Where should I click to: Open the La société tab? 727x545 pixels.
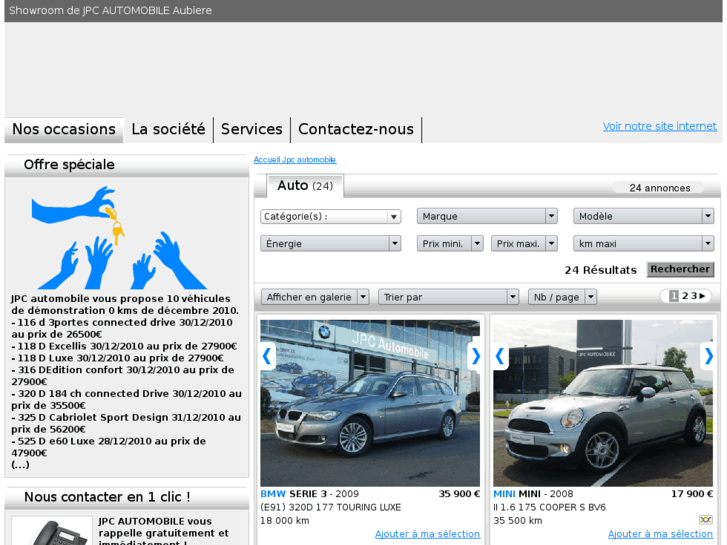click(168, 129)
